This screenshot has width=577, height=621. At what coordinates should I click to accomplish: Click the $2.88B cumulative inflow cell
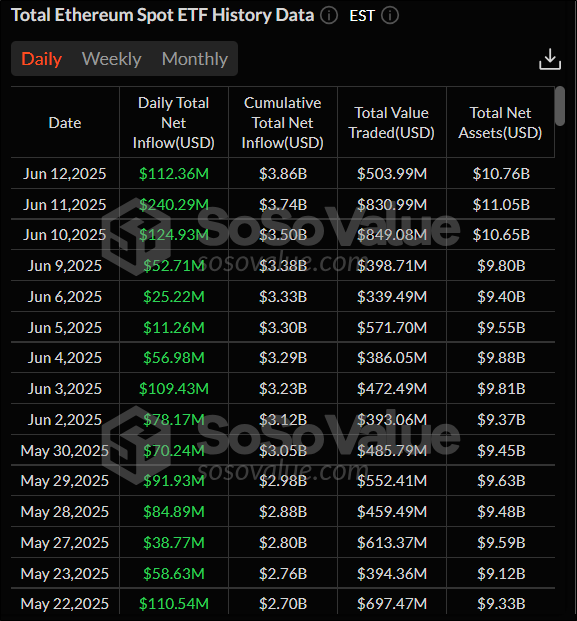(x=283, y=512)
